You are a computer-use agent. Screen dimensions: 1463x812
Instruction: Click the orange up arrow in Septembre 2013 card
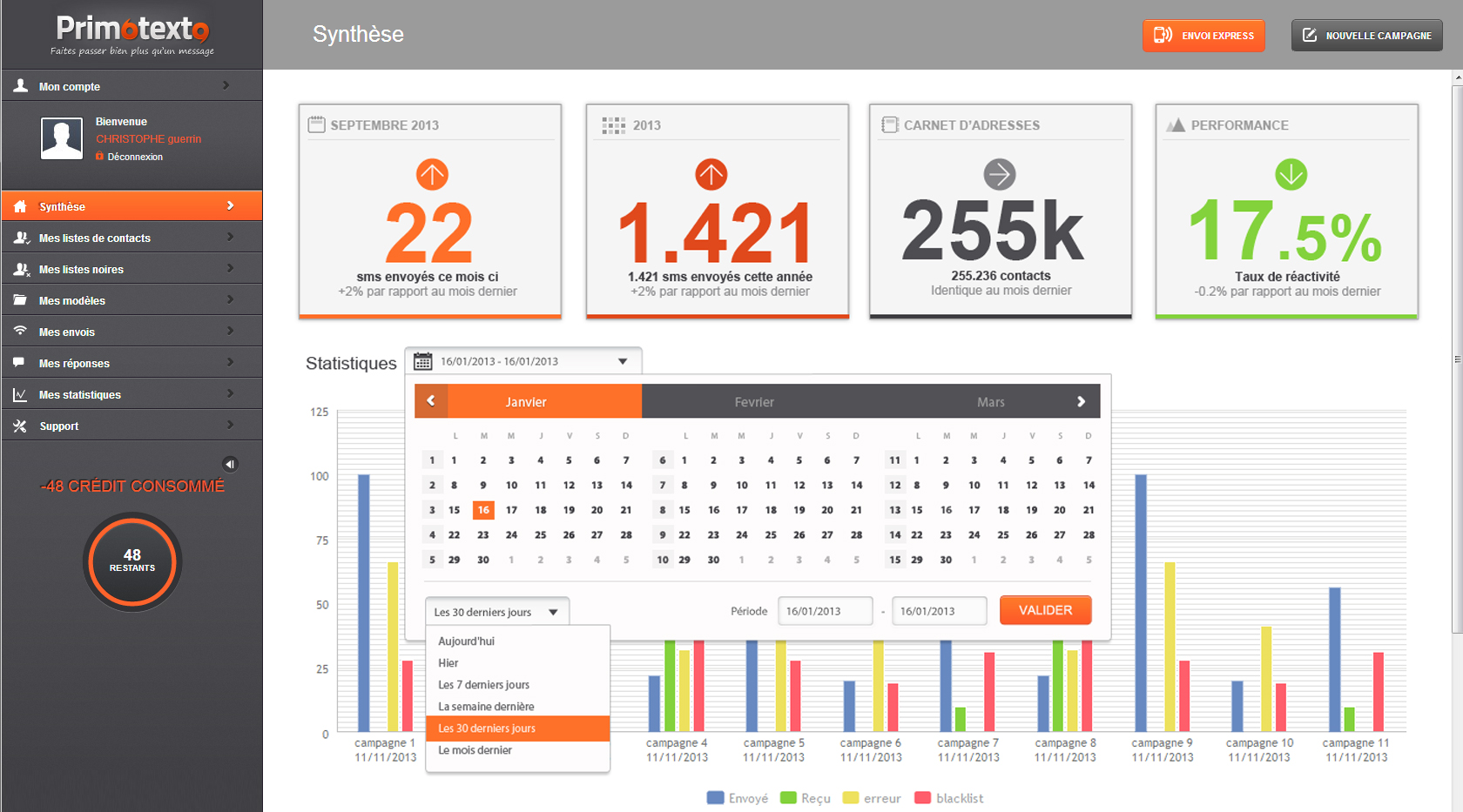tap(432, 174)
